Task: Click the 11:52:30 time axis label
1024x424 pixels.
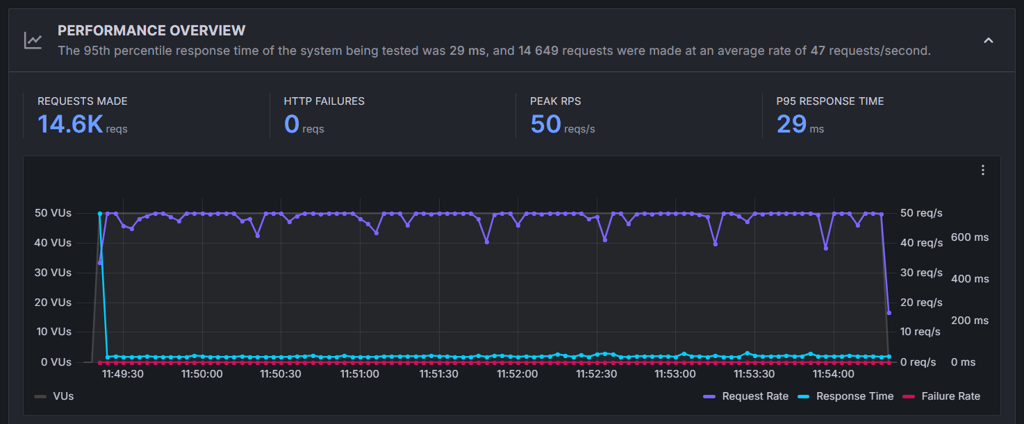Action: coord(596,374)
